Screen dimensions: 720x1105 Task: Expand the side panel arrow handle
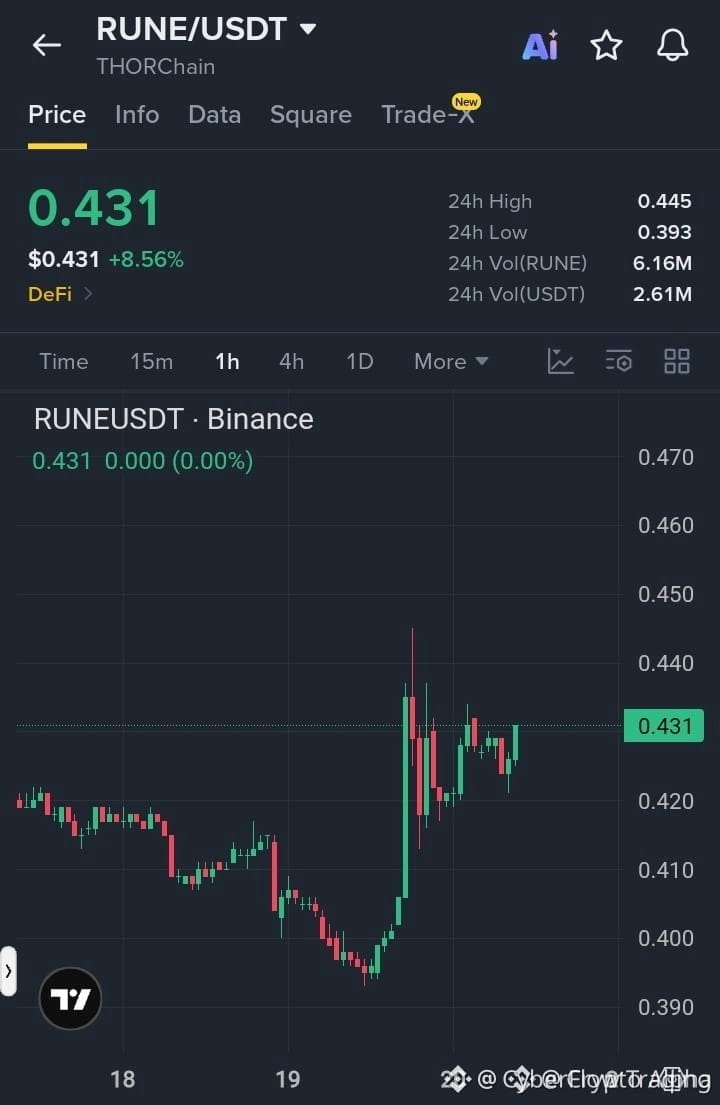click(8, 971)
